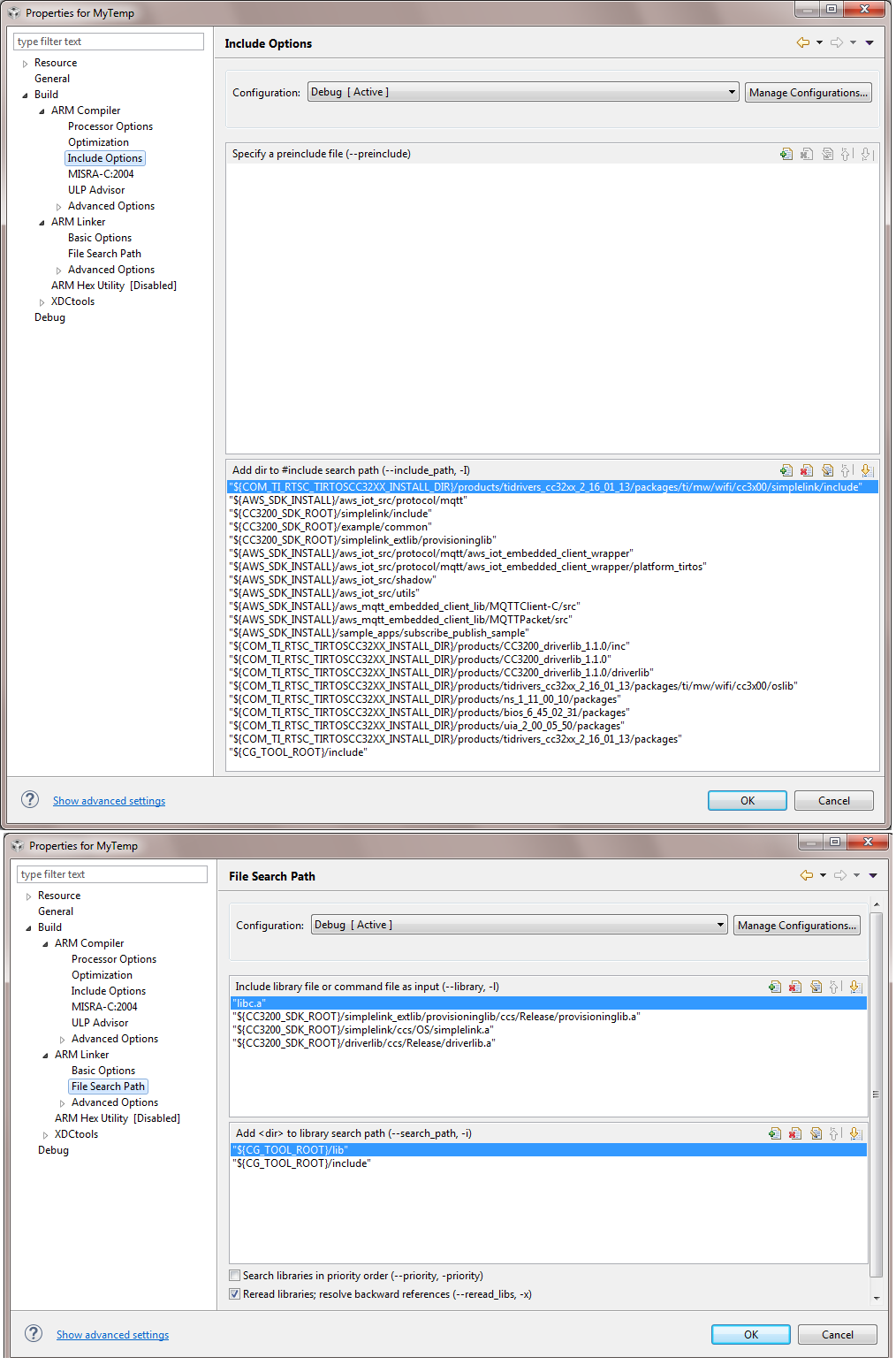This screenshot has width=896, height=1365.
Task: Move Up icon in library file section
Action: click(834, 987)
